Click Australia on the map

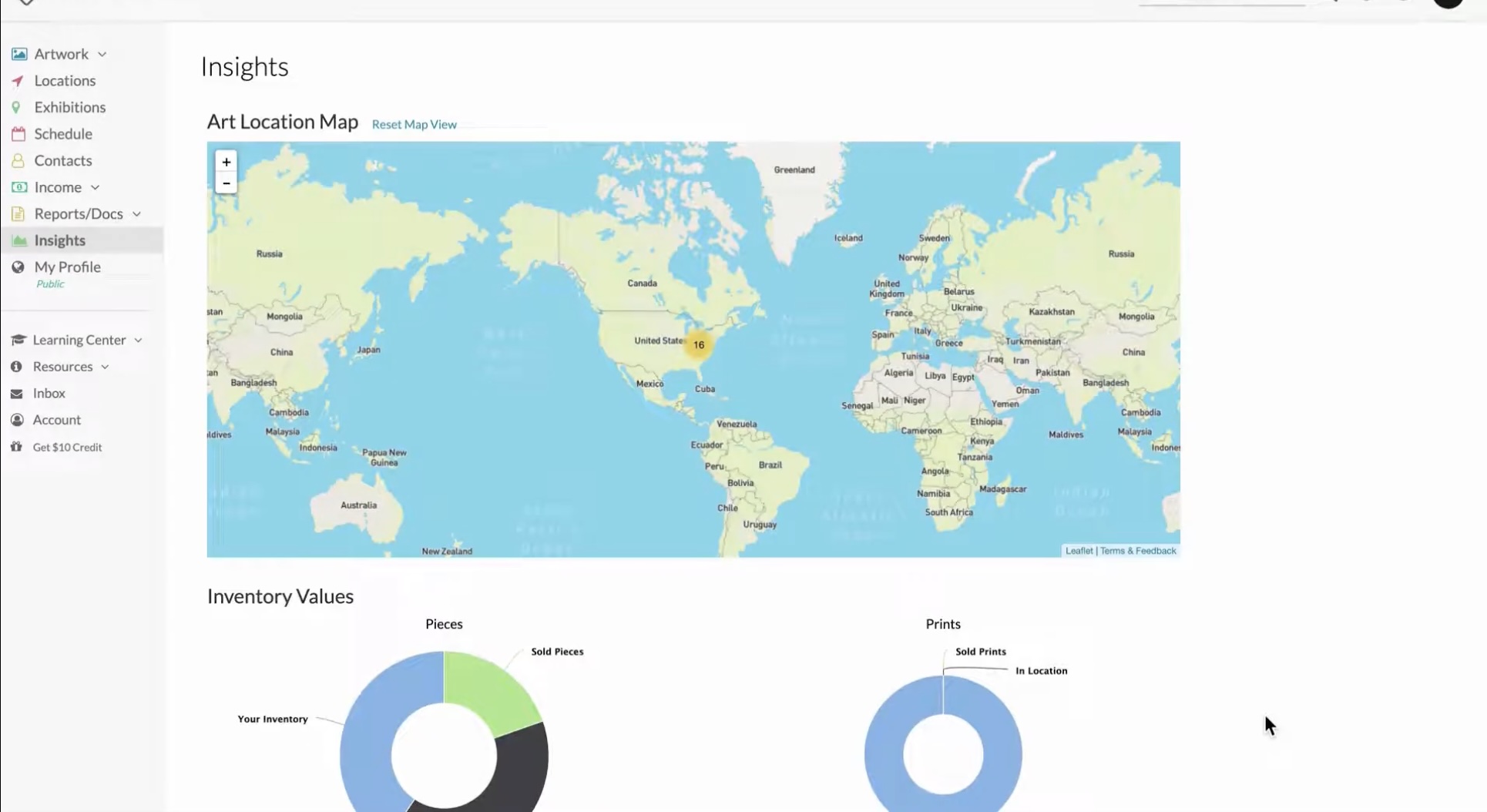click(x=359, y=505)
